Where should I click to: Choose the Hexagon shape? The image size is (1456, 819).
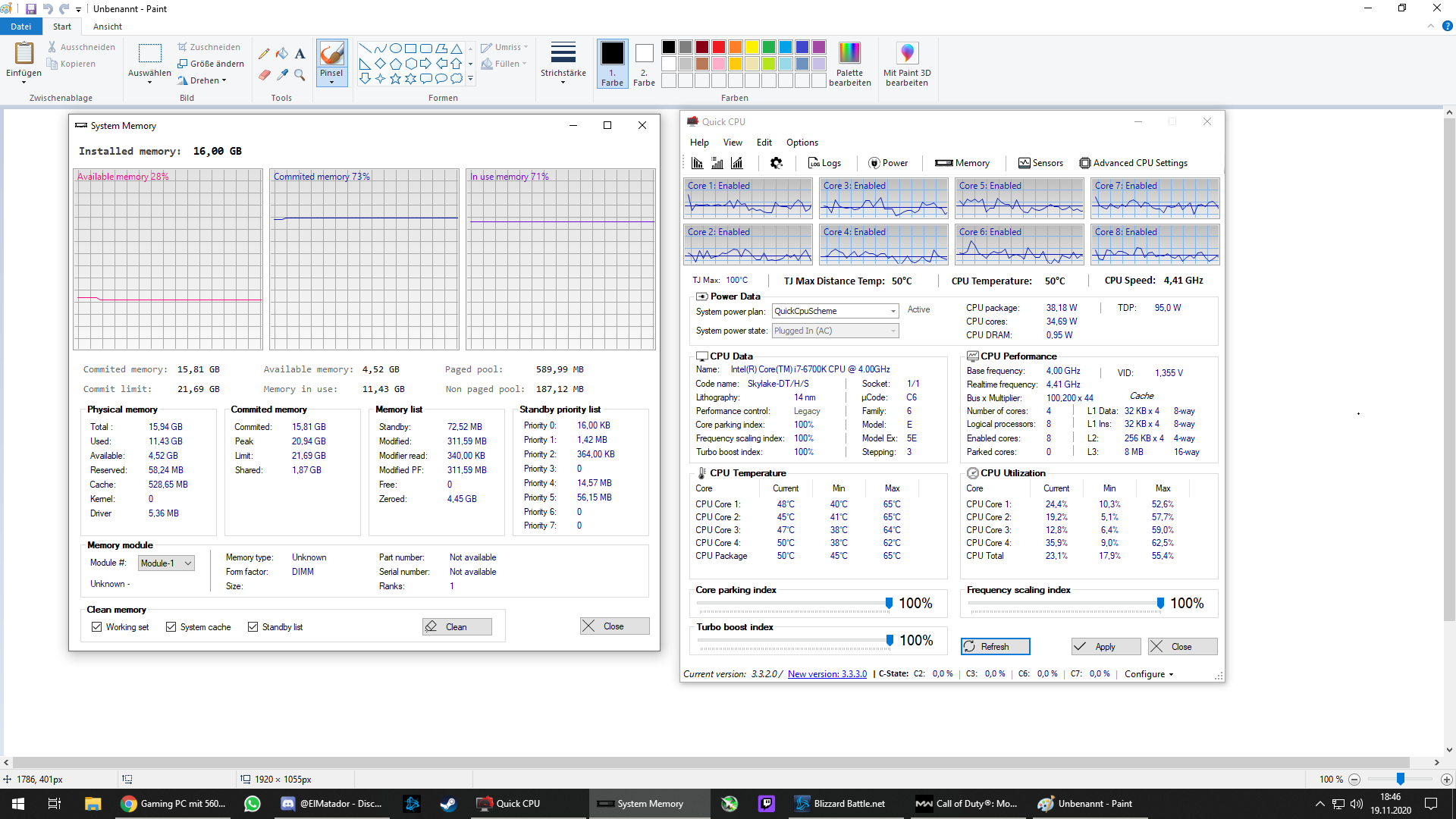pos(410,64)
